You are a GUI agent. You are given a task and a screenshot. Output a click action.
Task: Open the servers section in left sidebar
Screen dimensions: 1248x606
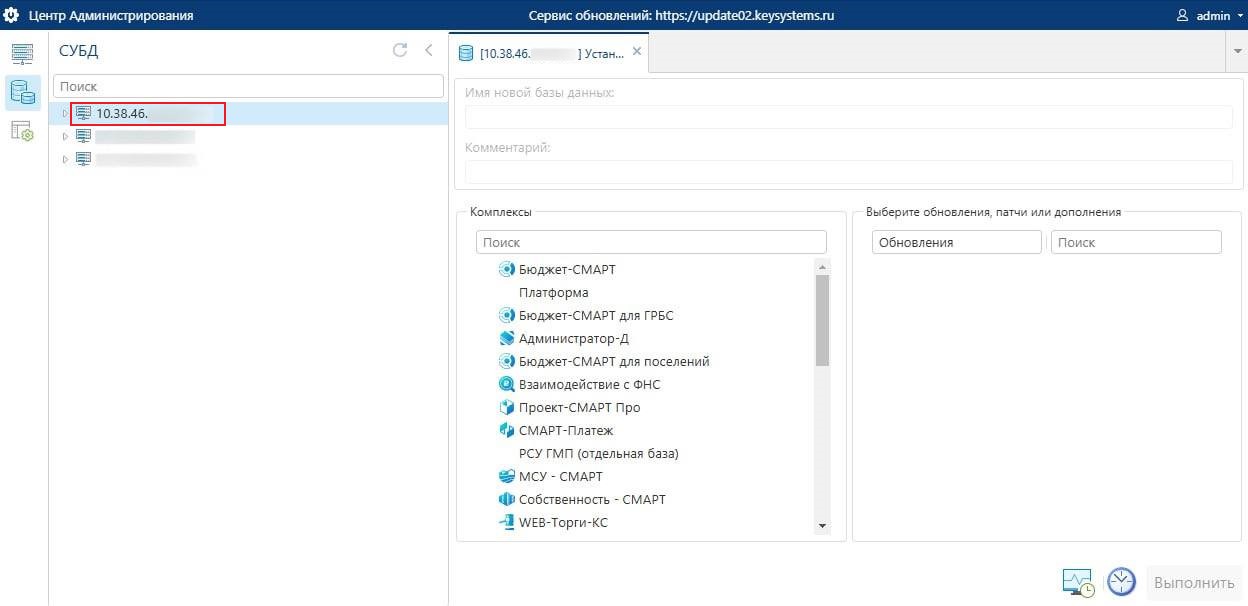[22, 54]
